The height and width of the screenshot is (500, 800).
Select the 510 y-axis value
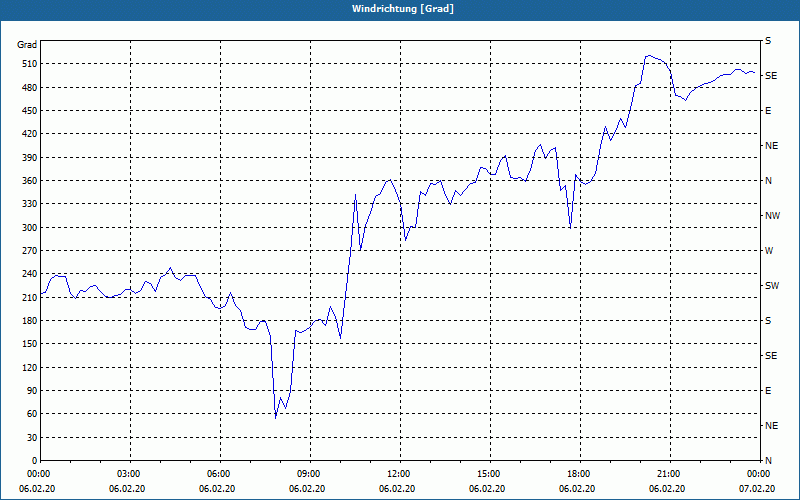tap(29, 64)
